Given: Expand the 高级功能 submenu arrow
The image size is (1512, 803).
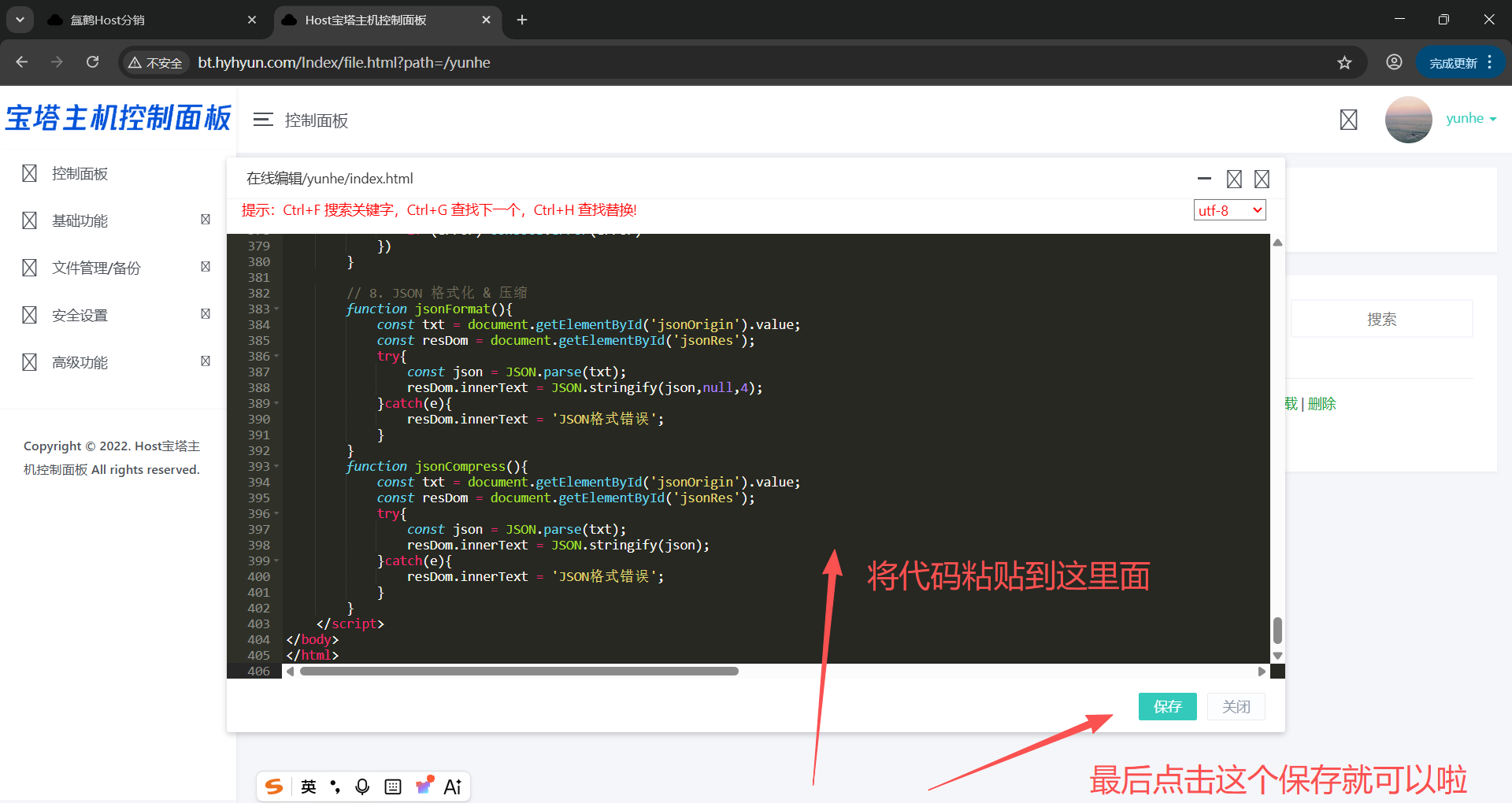Looking at the screenshot, I should pos(206,361).
